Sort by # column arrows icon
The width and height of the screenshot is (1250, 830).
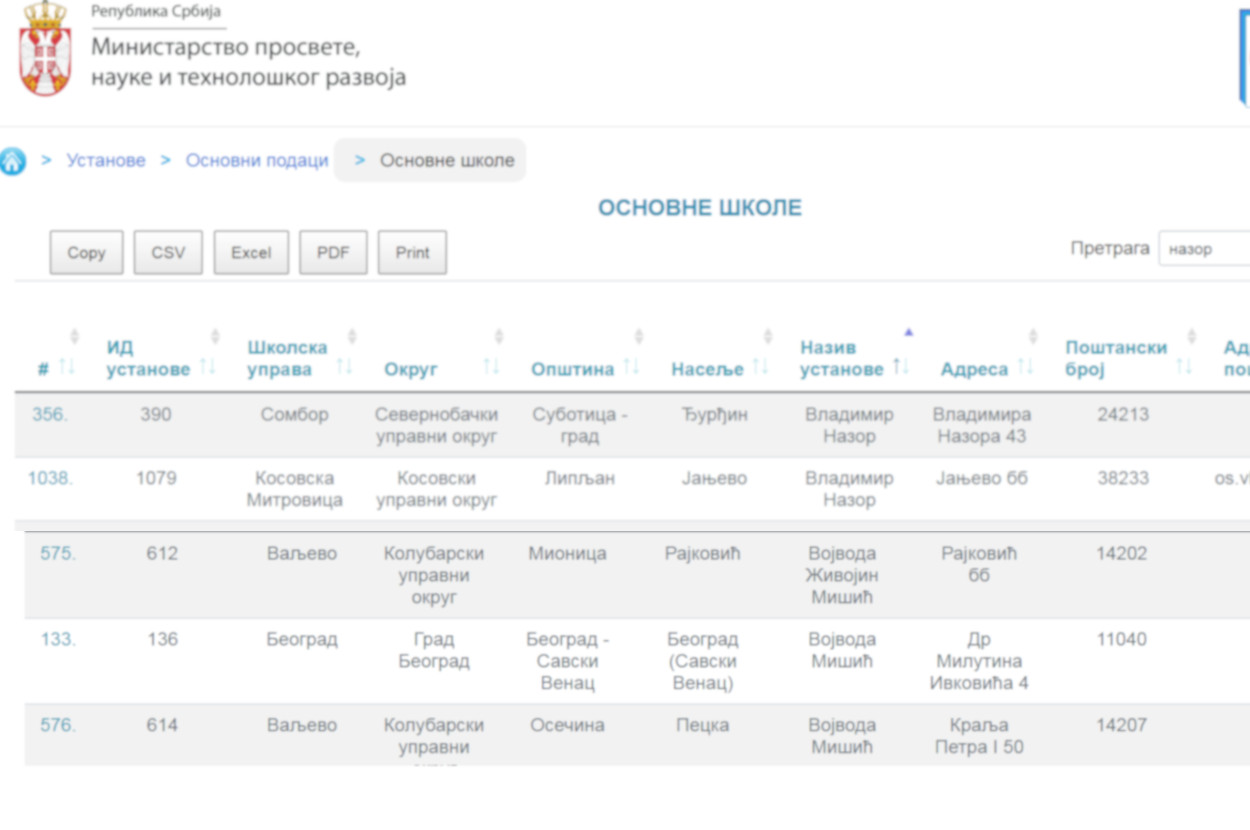pos(66,367)
